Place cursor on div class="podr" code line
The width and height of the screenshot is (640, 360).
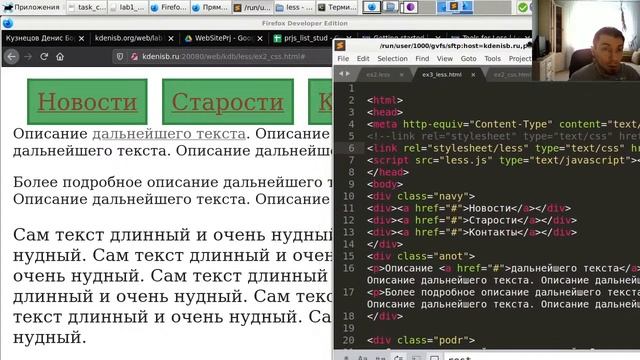(x=421, y=340)
